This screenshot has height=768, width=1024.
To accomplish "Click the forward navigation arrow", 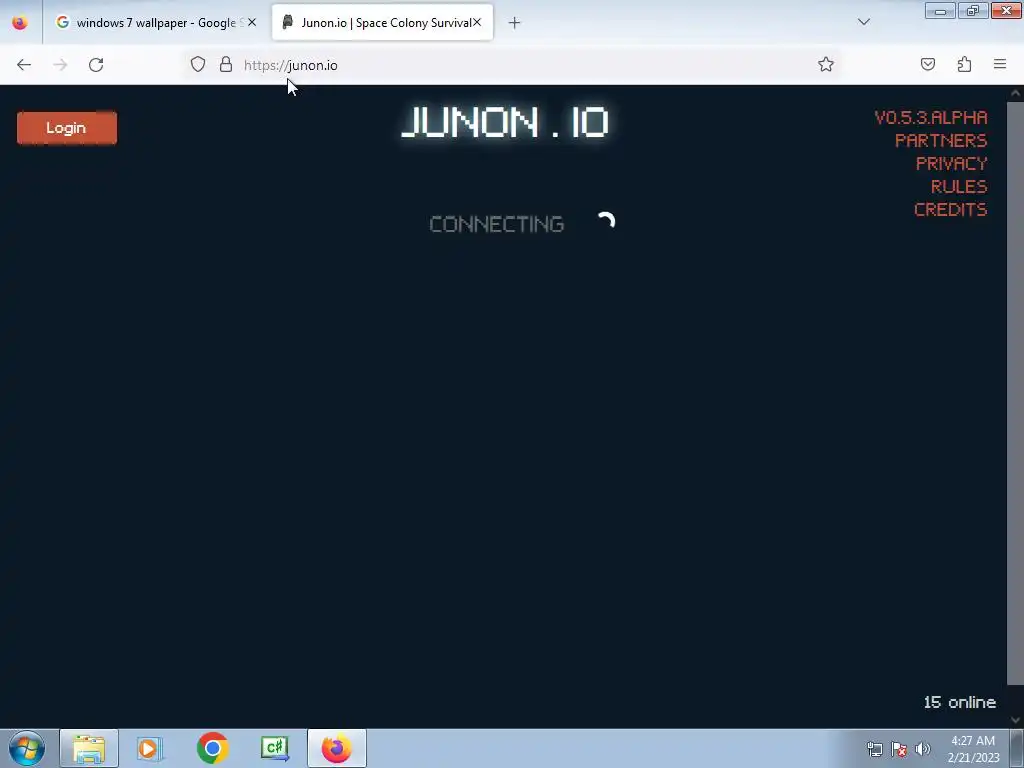I will coord(60,65).
